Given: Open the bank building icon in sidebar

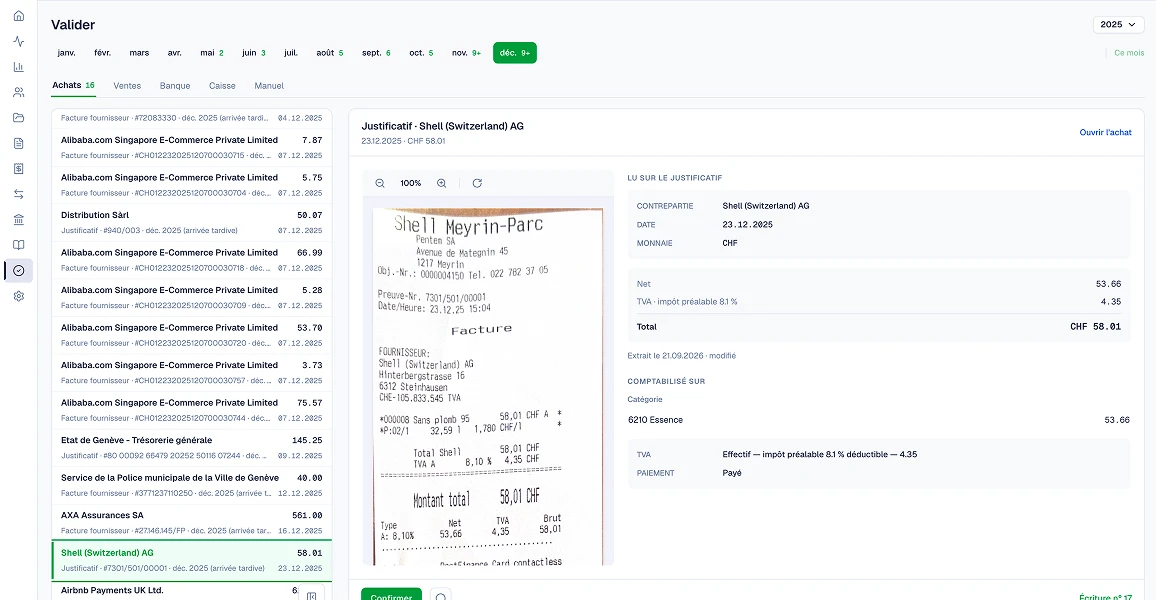Looking at the screenshot, I should pyautogui.click(x=19, y=220).
